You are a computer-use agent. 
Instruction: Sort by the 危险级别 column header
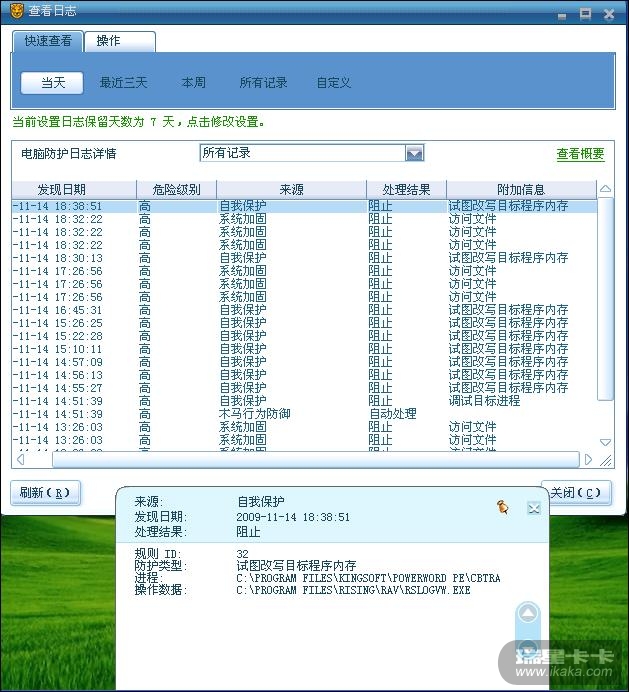(177, 190)
